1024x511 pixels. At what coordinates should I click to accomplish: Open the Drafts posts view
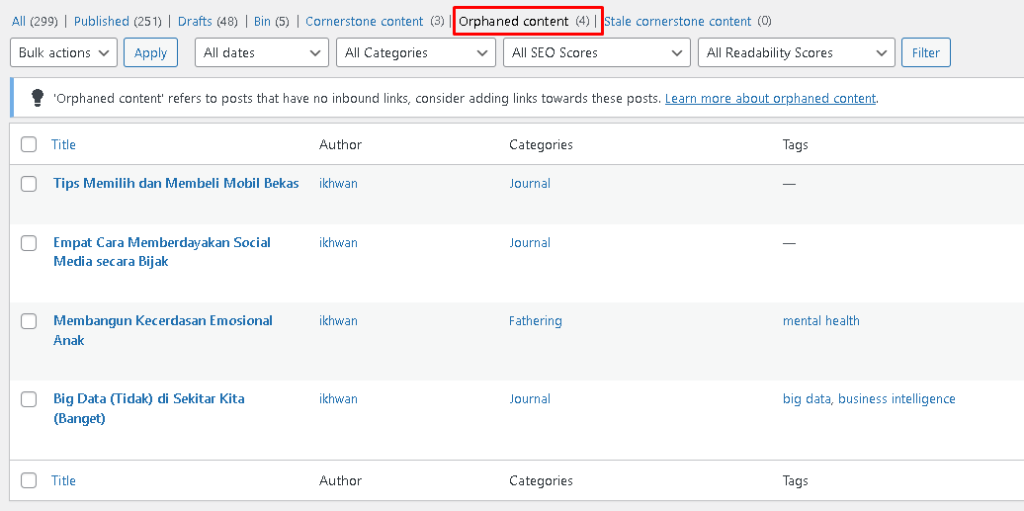[x=195, y=21]
